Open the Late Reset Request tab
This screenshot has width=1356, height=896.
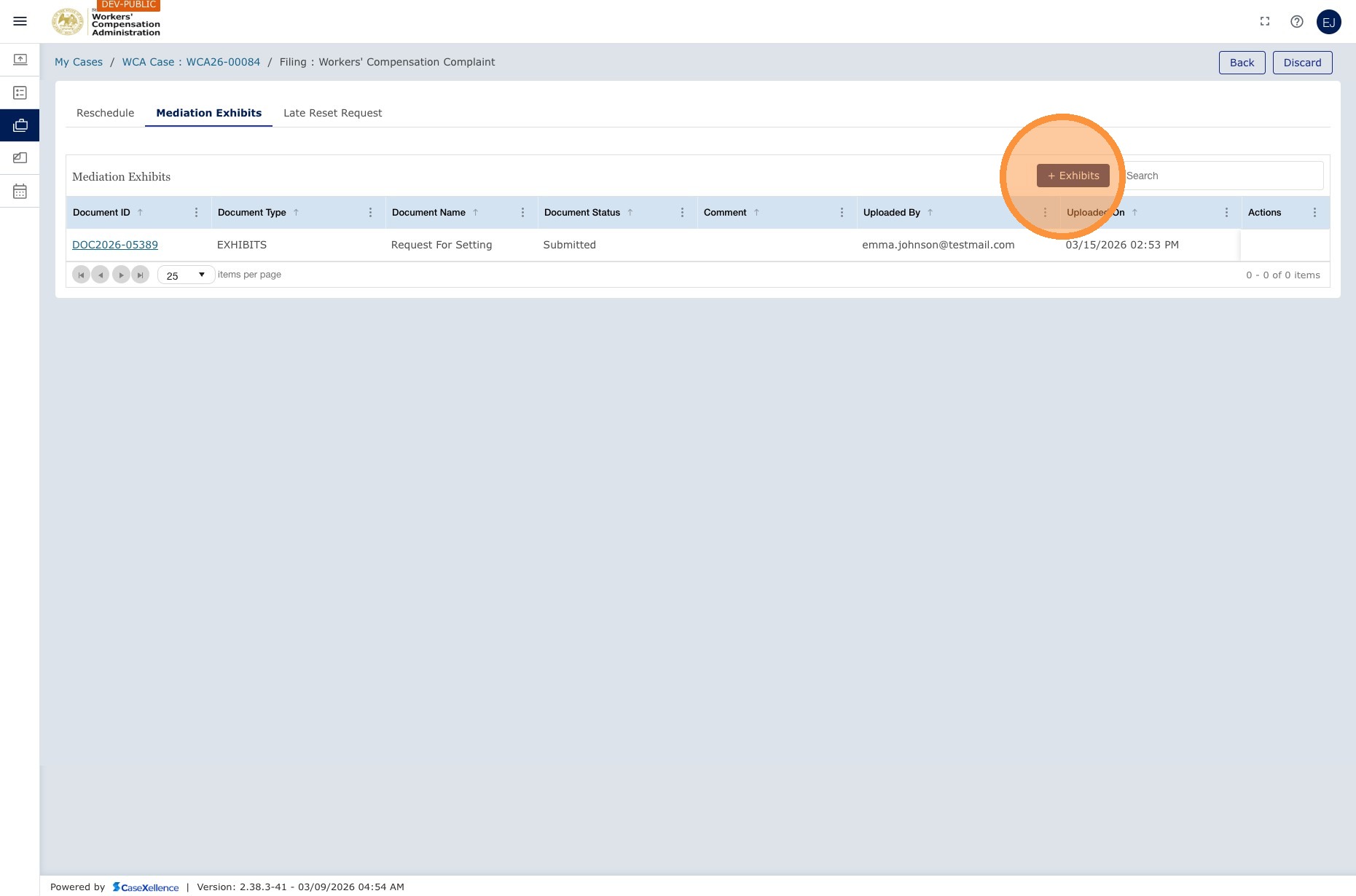332,113
